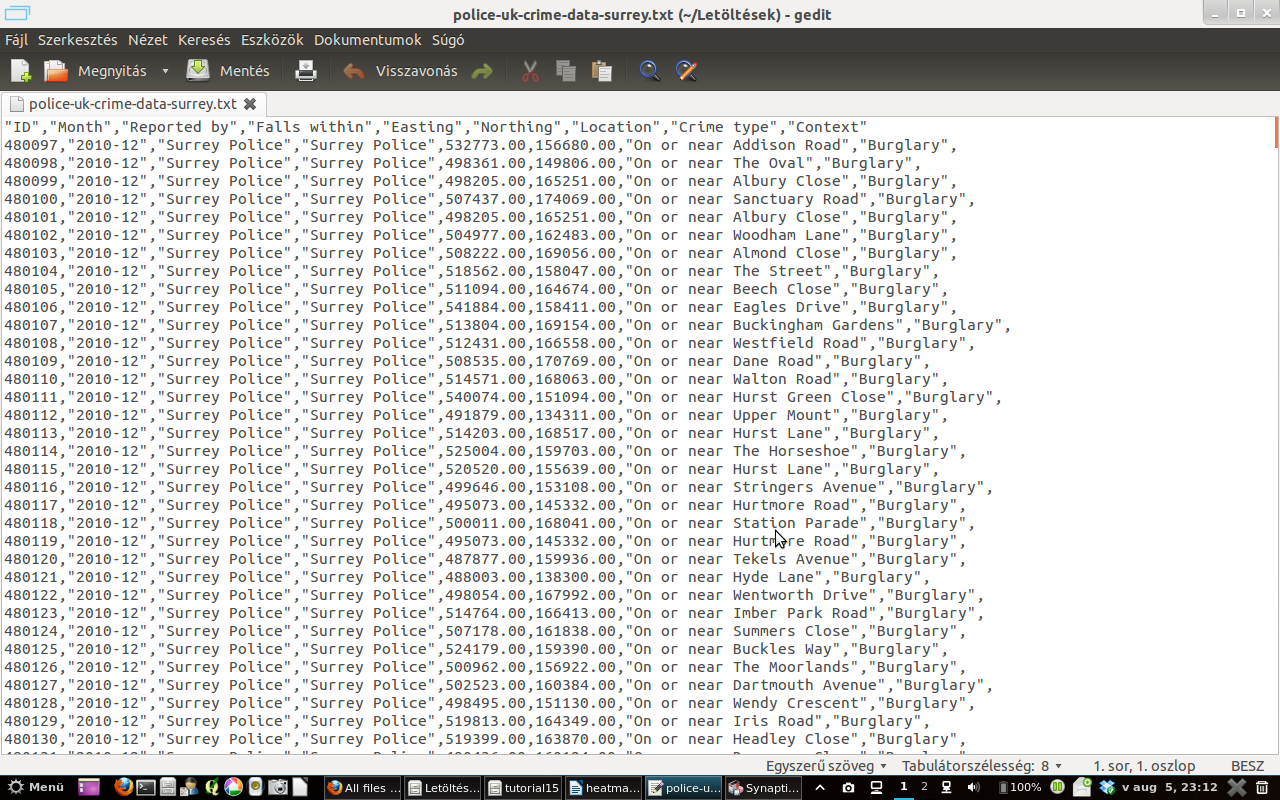Launch the camera screenshot launcher icon
Image resolution: width=1280 pixels, height=800 pixels.
(277, 787)
